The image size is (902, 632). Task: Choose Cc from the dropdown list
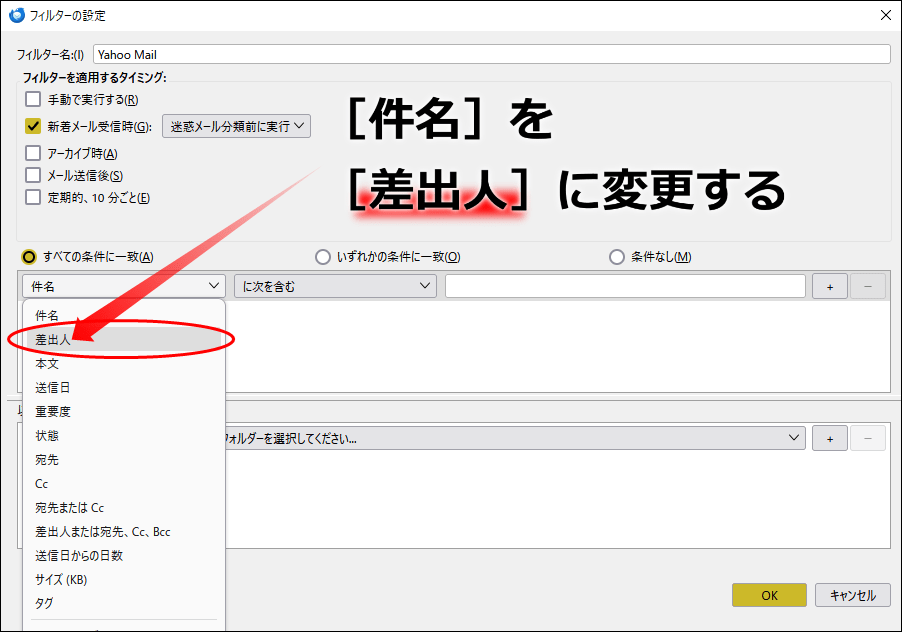(124, 484)
